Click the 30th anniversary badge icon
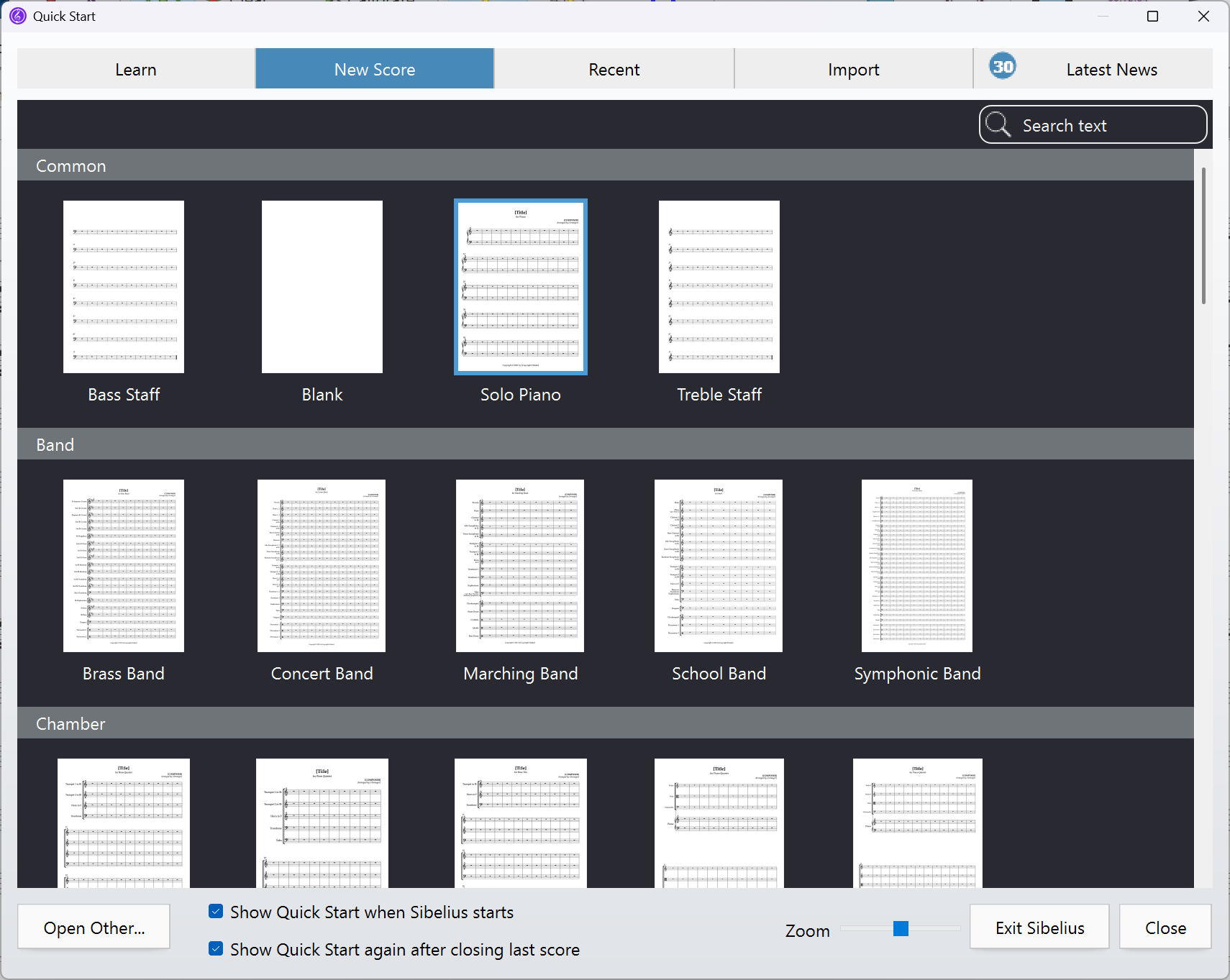Viewport: 1230px width, 980px height. point(1003,67)
